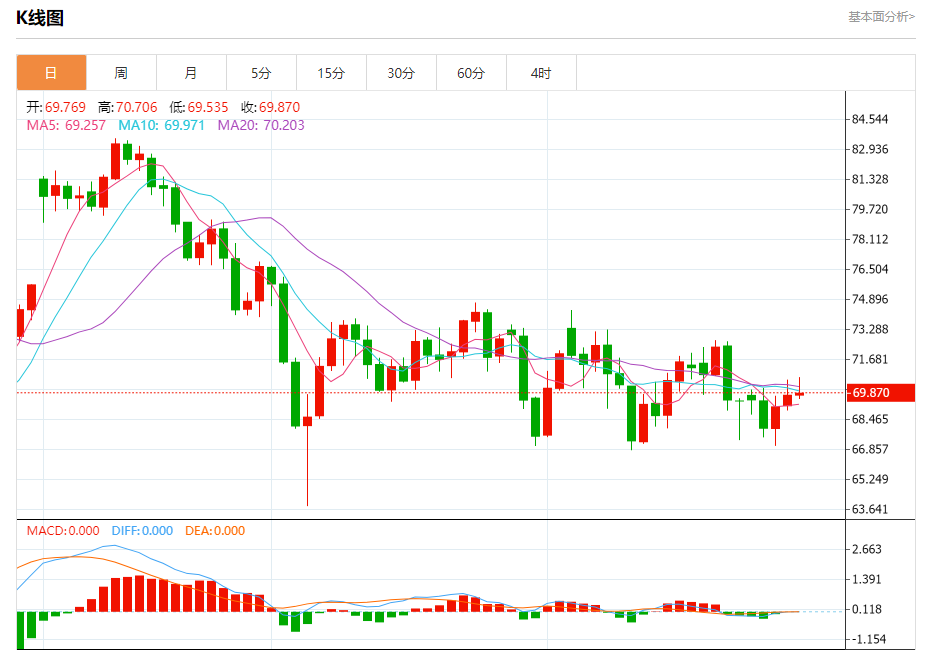Click the 收:69.870 close price value
The width and height of the screenshot is (927, 650).
point(271,107)
